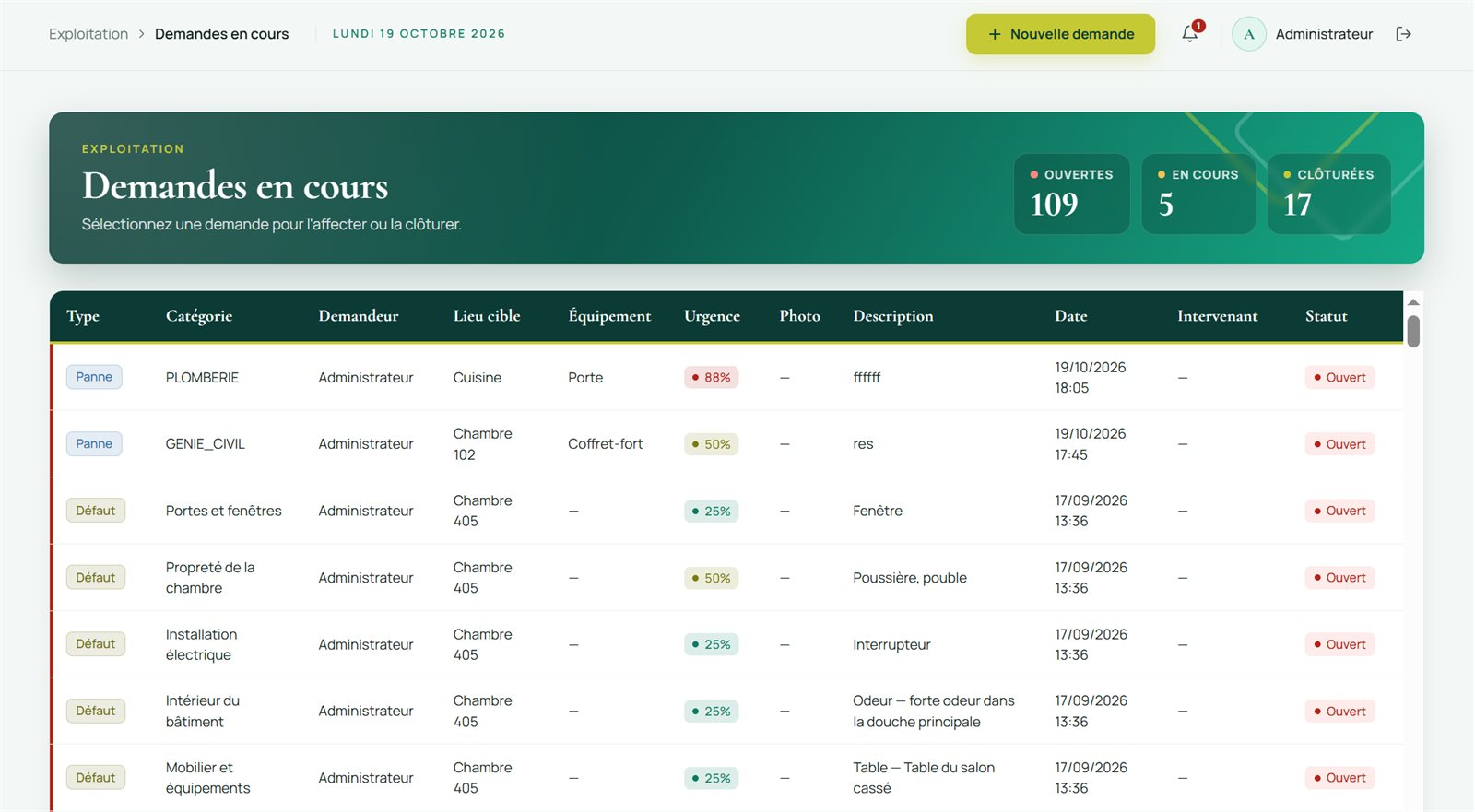The width and height of the screenshot is (1475, 812).
Task: Click the Cuisine location cell
Action: 478,377
